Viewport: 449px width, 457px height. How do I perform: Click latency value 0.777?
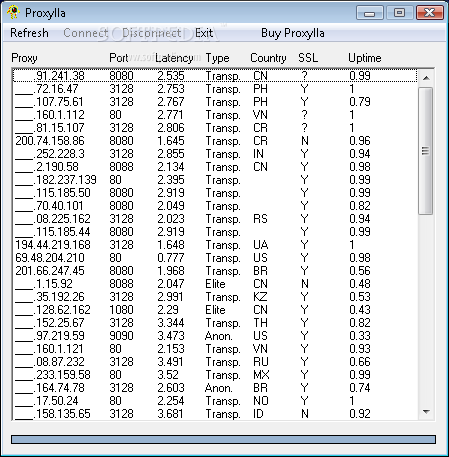tap(171, 258)
